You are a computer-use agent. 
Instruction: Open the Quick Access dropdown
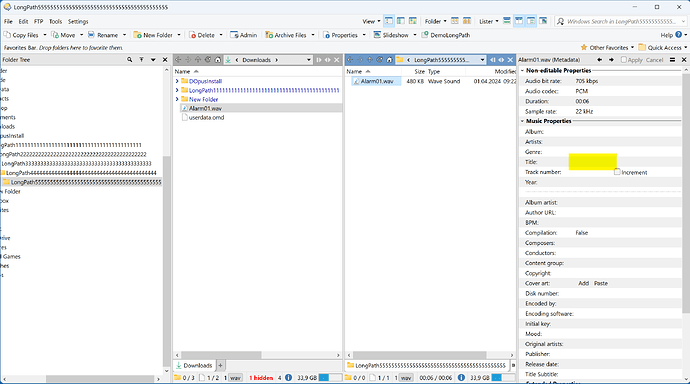(663, 48)
